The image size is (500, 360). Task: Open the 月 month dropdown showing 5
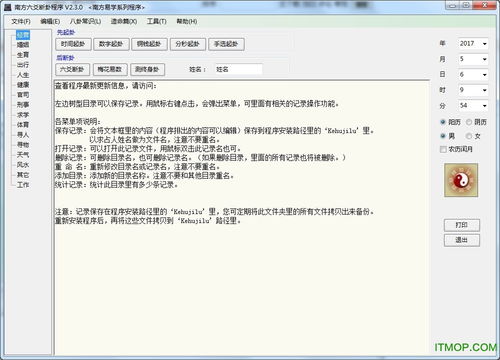point(473,59)
